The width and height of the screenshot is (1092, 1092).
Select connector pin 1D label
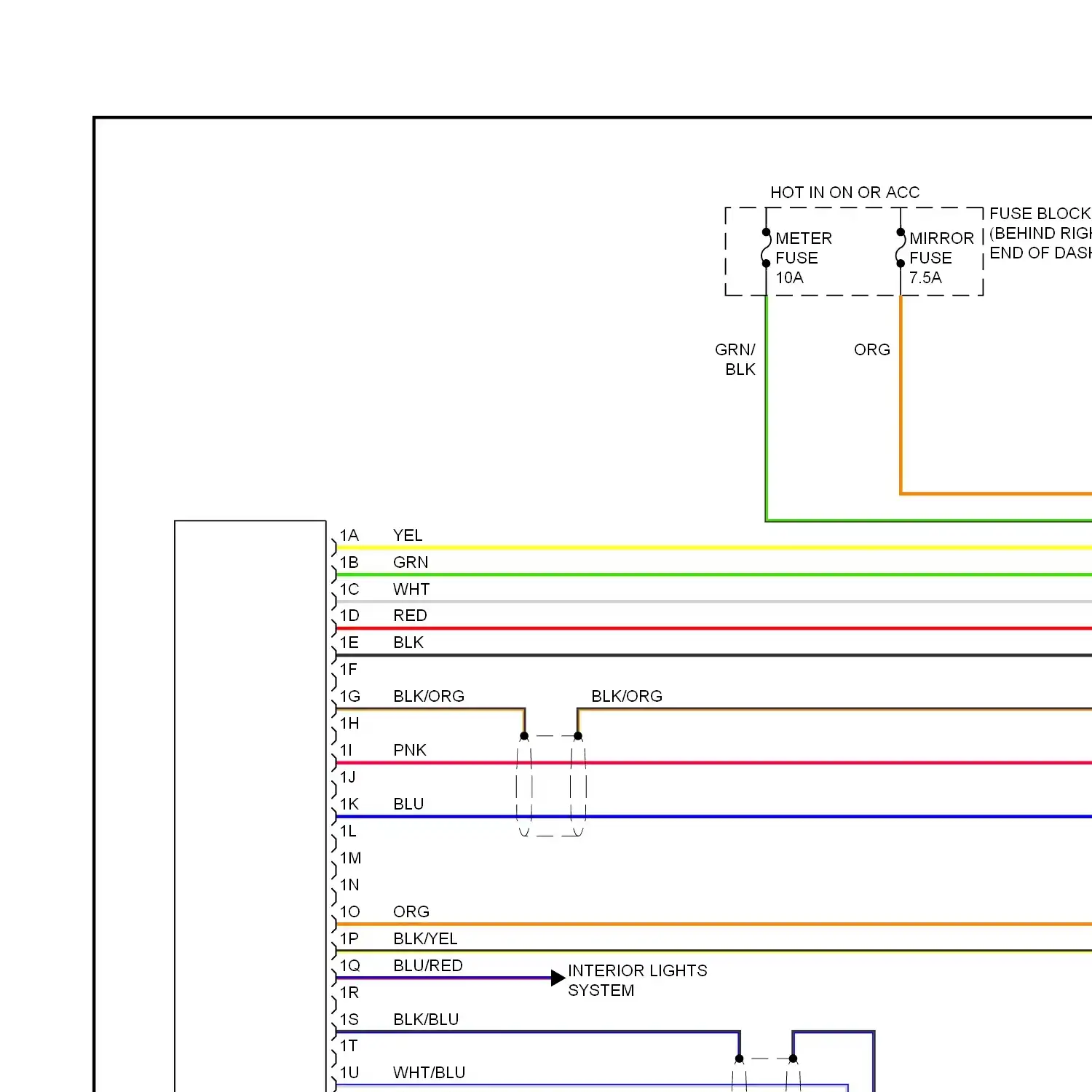(349, 616)
